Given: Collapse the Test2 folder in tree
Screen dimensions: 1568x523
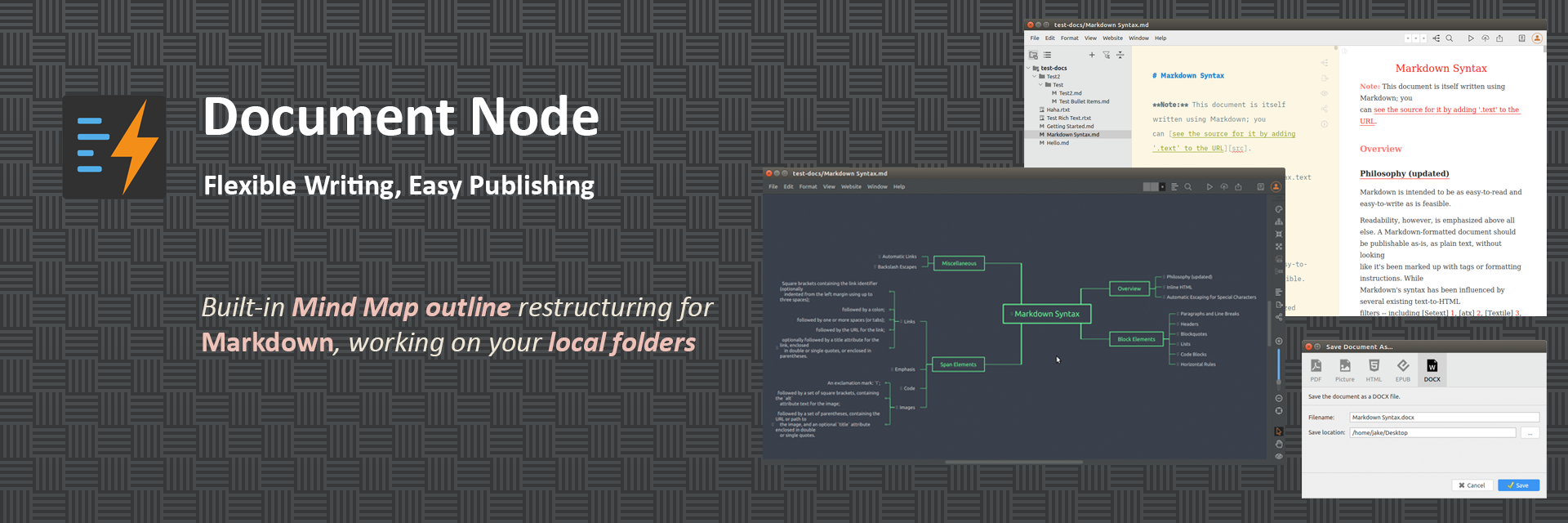Looking at the screenshot, I should (x=1035, y=77).
